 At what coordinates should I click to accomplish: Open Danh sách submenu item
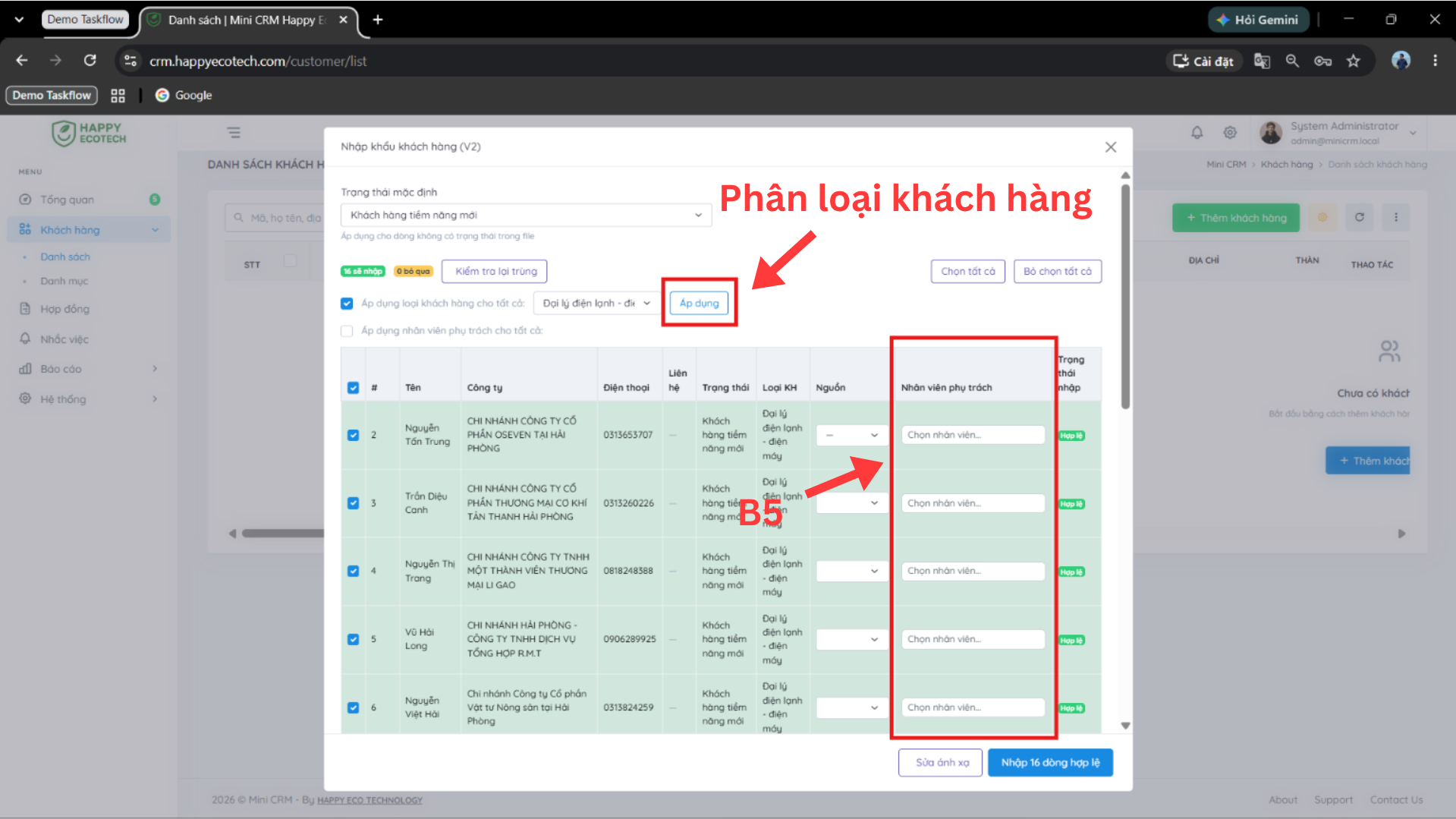click(65, 257)
